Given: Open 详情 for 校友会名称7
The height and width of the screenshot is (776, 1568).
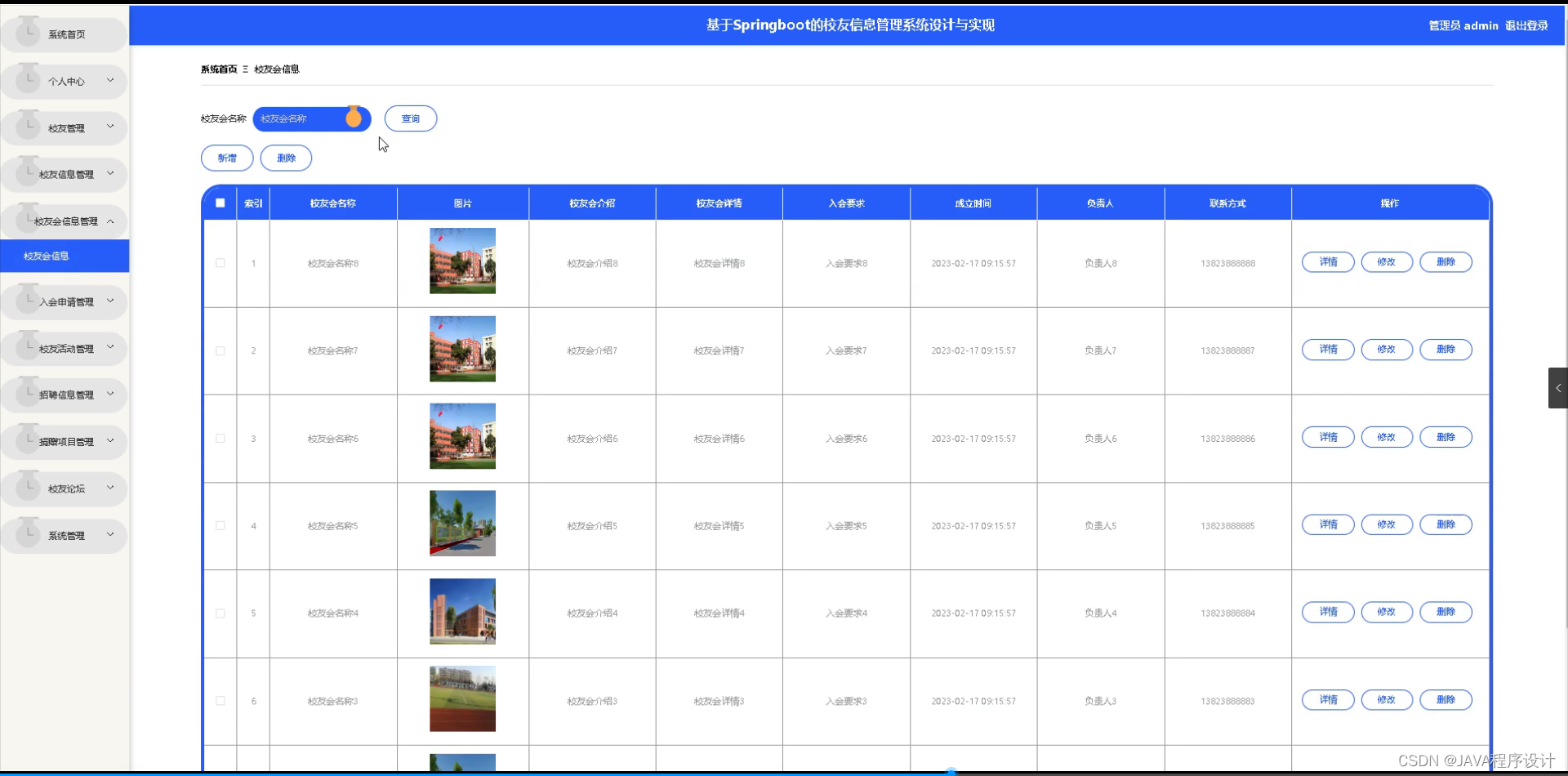Looking at the screenshot, I should (1328, 350).
